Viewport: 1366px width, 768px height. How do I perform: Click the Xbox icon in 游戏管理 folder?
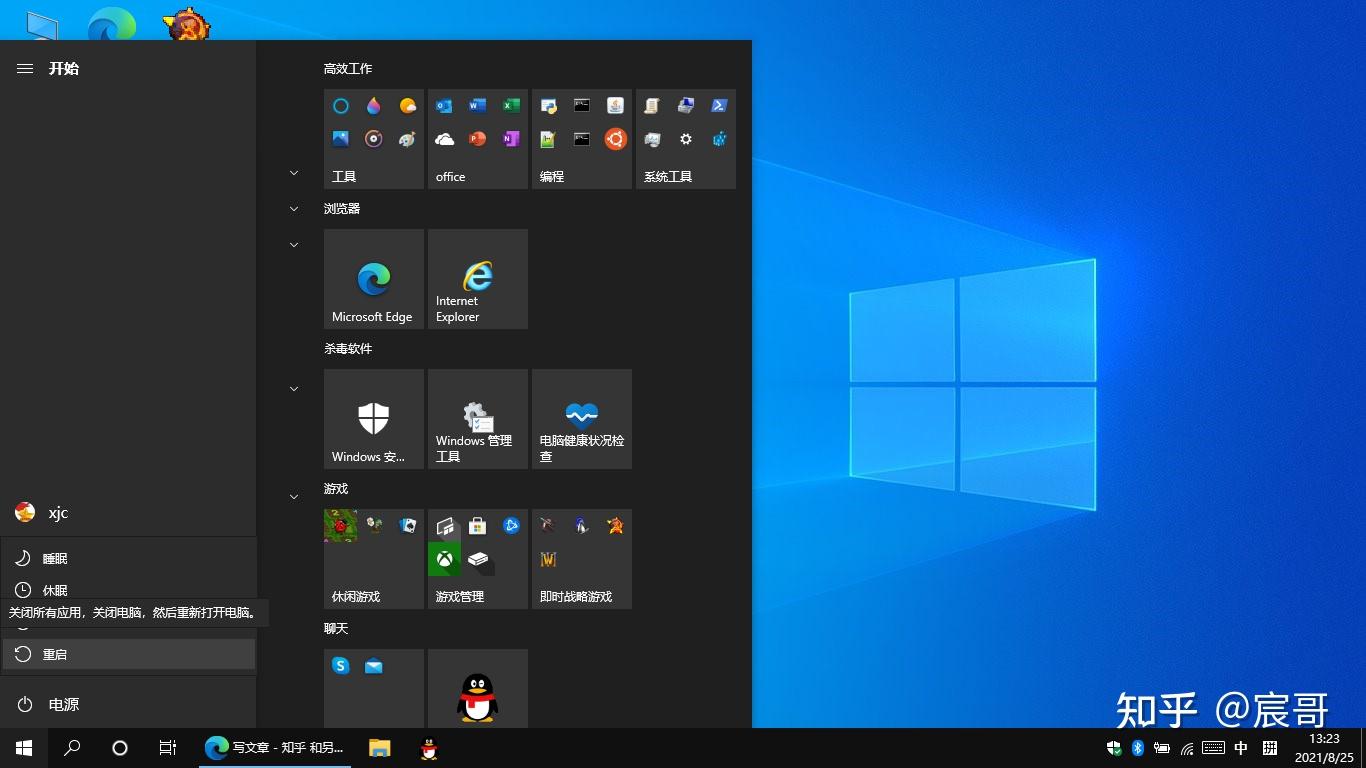pyautogui.click(x=445, y=559)
